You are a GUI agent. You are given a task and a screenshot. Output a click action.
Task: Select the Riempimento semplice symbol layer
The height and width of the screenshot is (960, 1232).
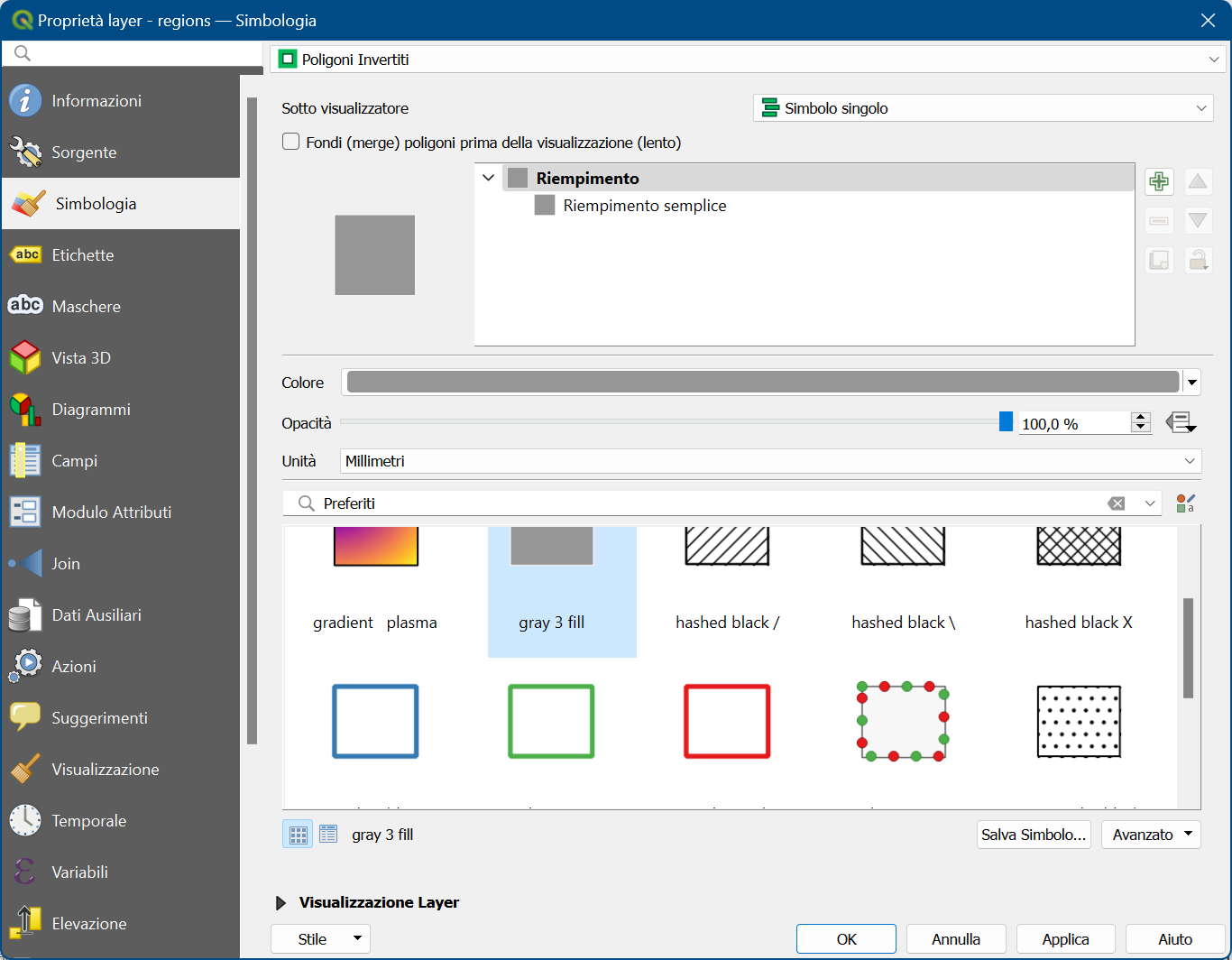point(645,206)
